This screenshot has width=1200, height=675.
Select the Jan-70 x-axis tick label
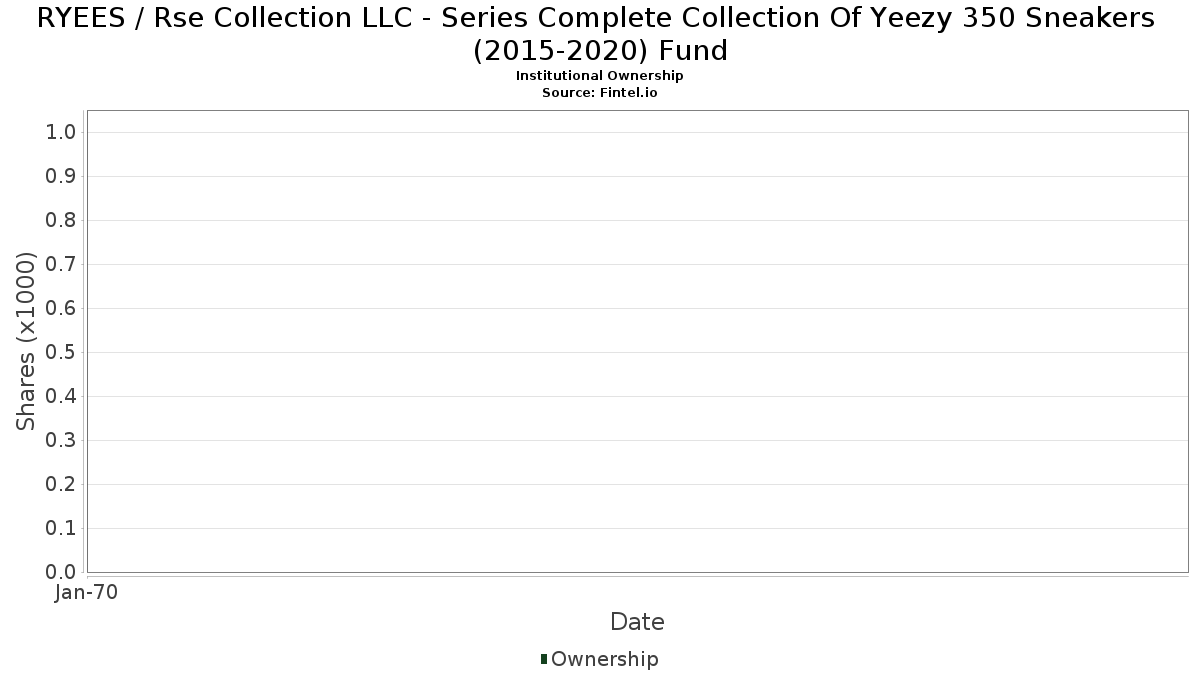87,593
